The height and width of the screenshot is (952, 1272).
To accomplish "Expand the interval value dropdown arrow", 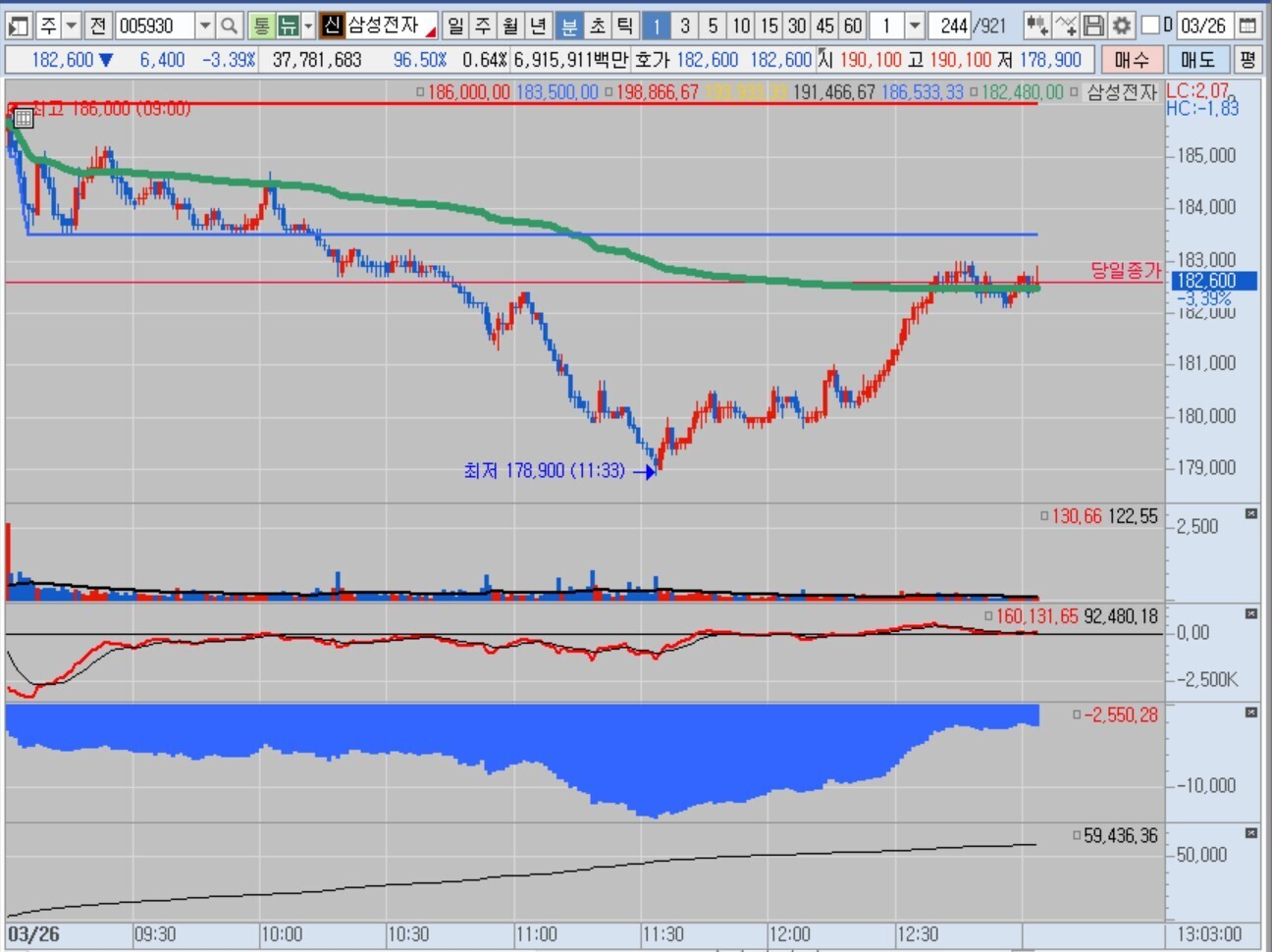I will [x=915, y=26].
